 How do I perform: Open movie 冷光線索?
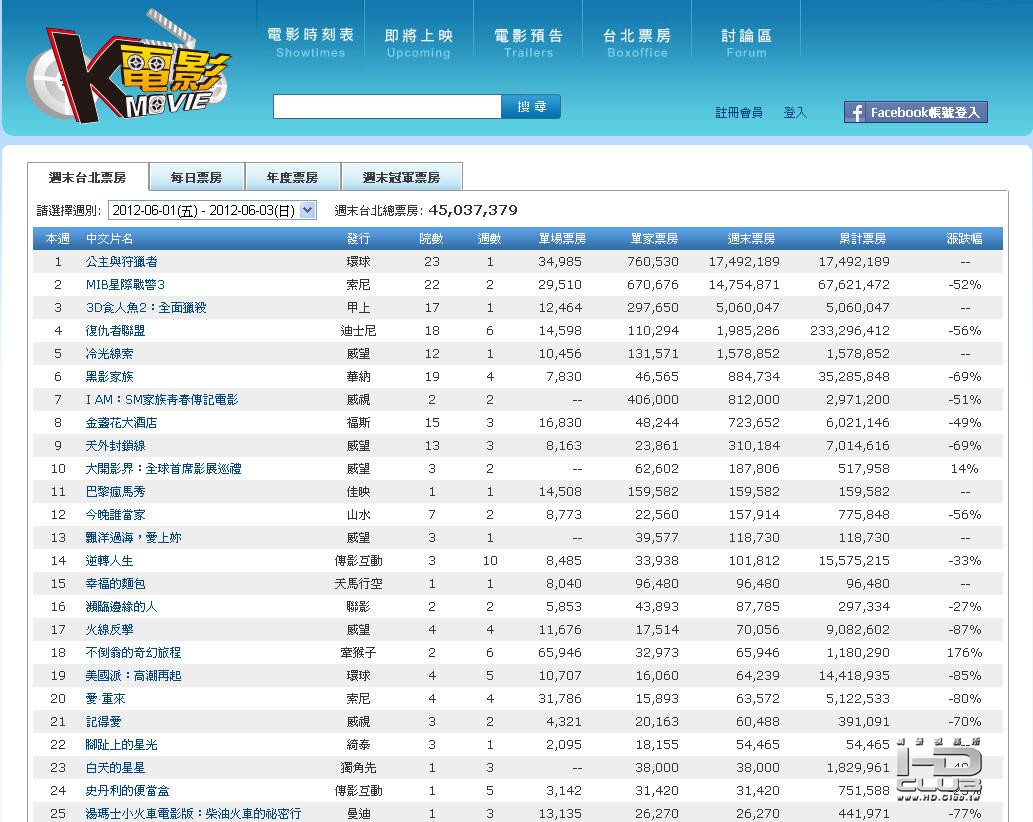coord(109,354)
